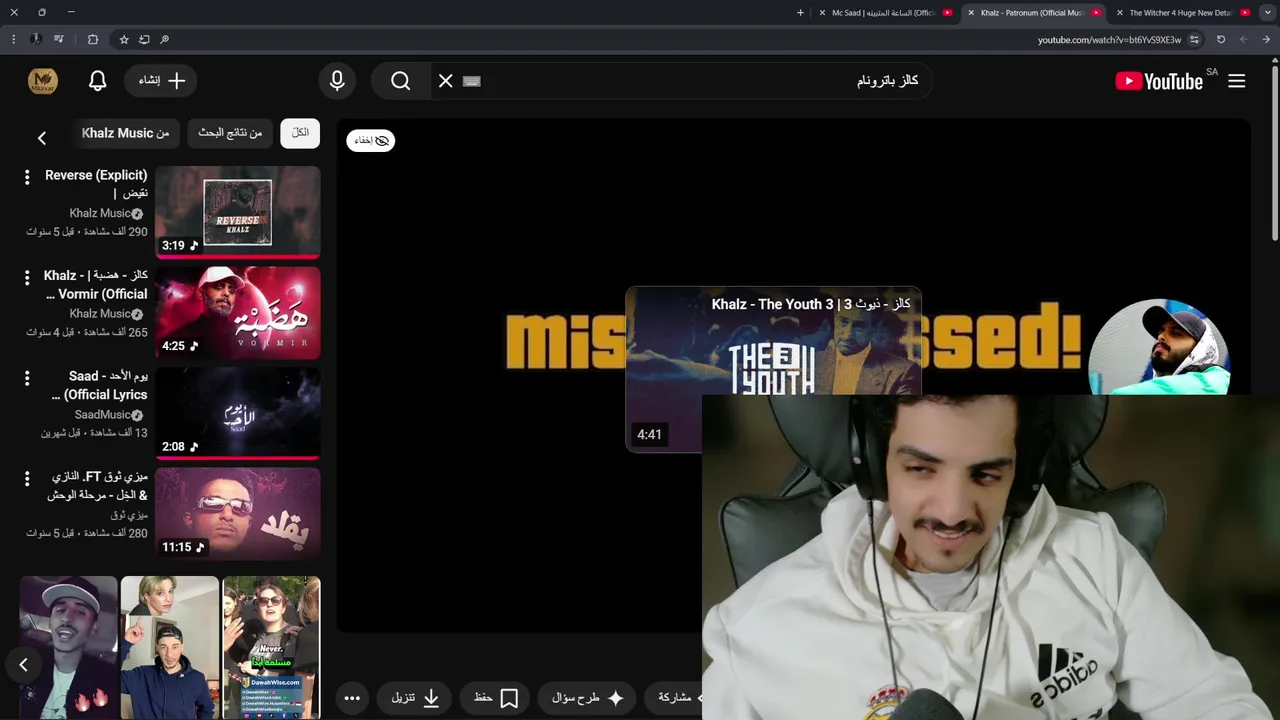This screenshot has width=1280, height=720.
Task: Go to YouTube home via logo
Action: click(1159, 81)
